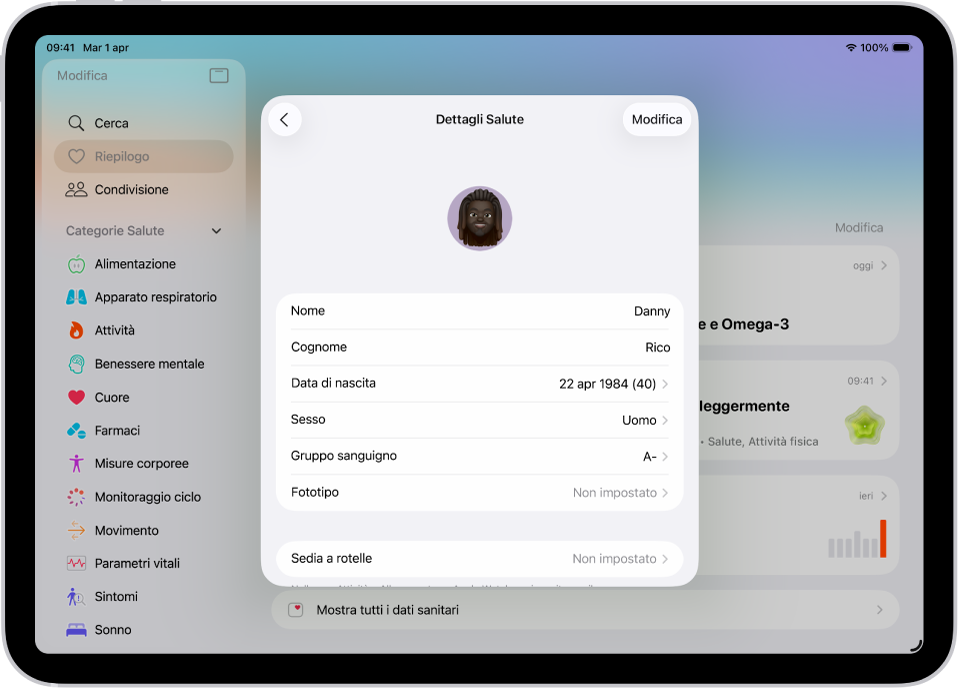The image size is (960, 689).
Task: Open Farmaci pills icon
Action: click(77, 431)
